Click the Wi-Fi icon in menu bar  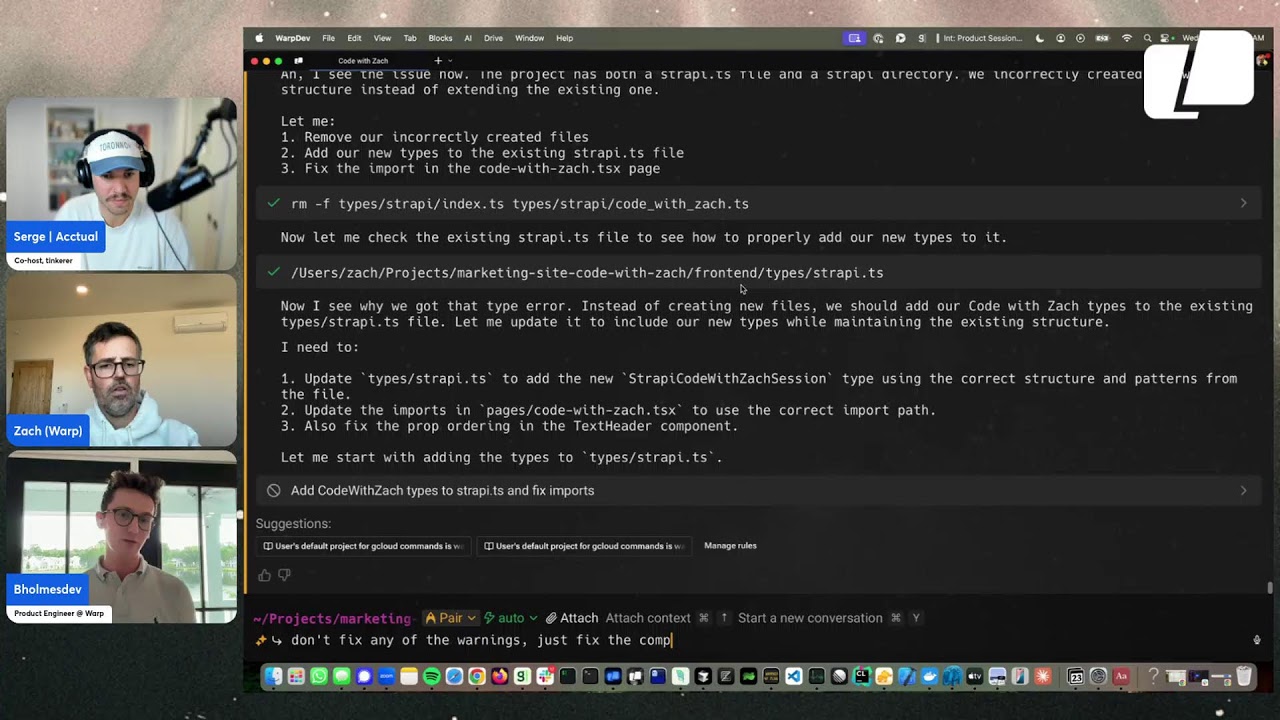[1127, 38]
